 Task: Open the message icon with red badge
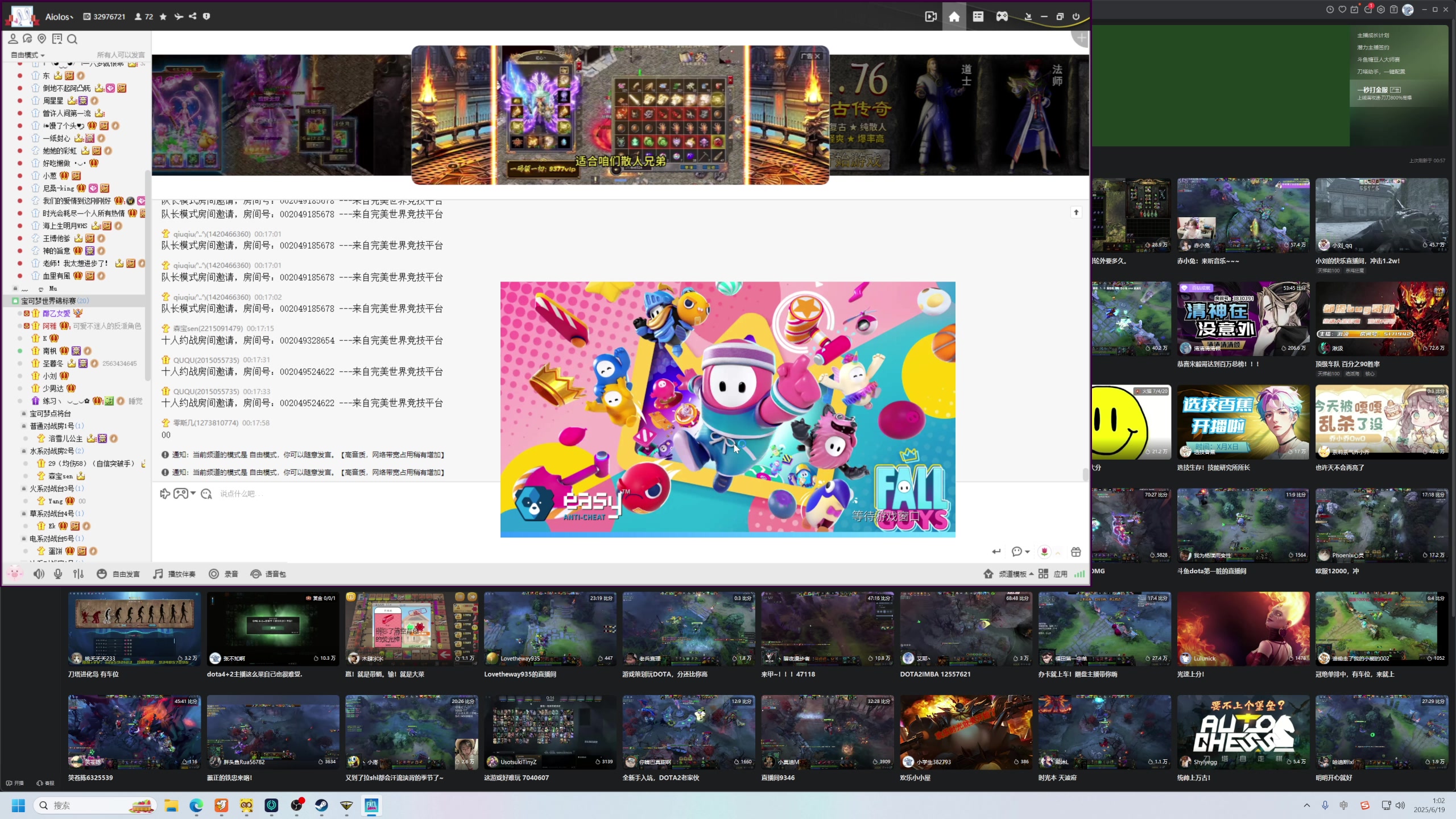pyautogui.click(x=1369, y=9)
